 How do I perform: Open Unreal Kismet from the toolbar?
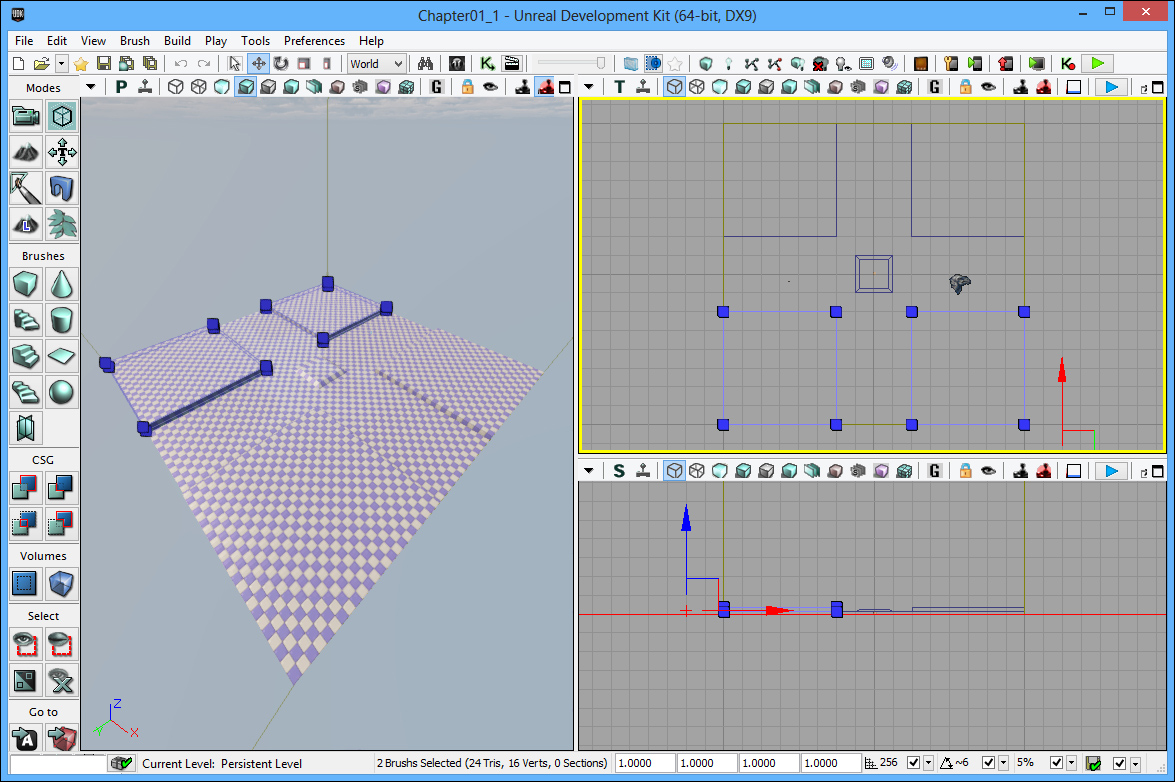487,63
